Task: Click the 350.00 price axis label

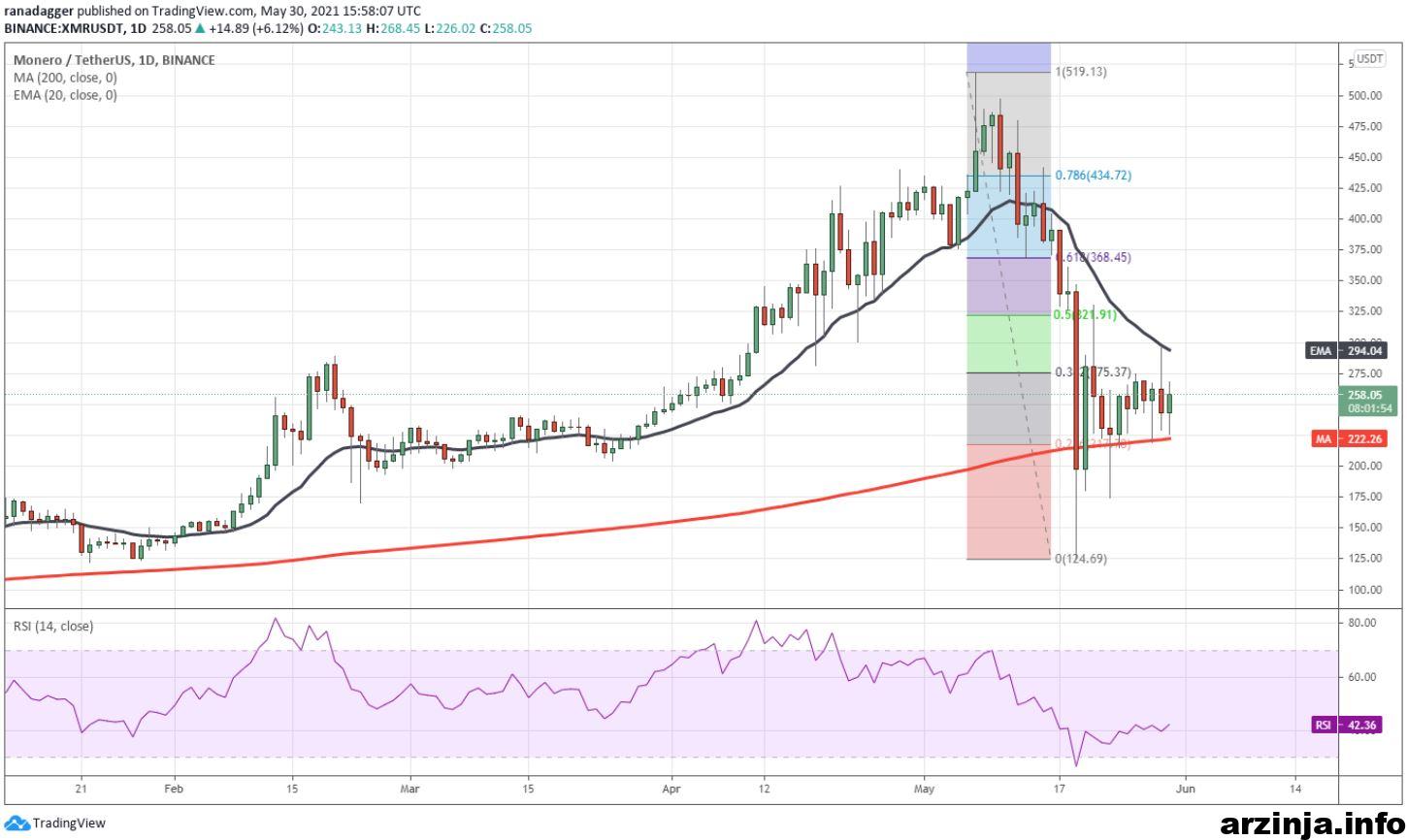Action: pyautogui.click(x=1364, y=280)
